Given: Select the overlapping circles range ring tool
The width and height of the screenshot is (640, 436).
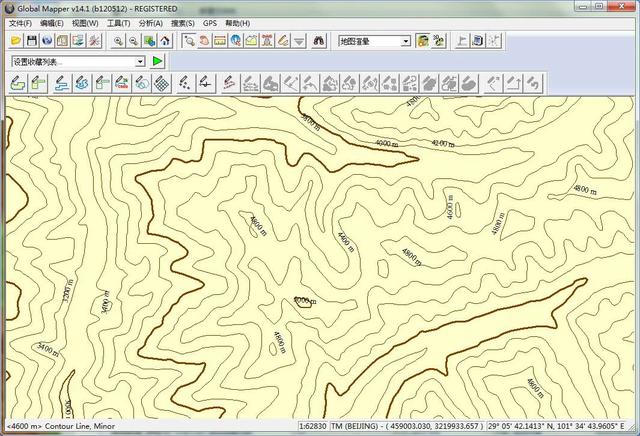Looking at the screenshot, I should point(142,83).
